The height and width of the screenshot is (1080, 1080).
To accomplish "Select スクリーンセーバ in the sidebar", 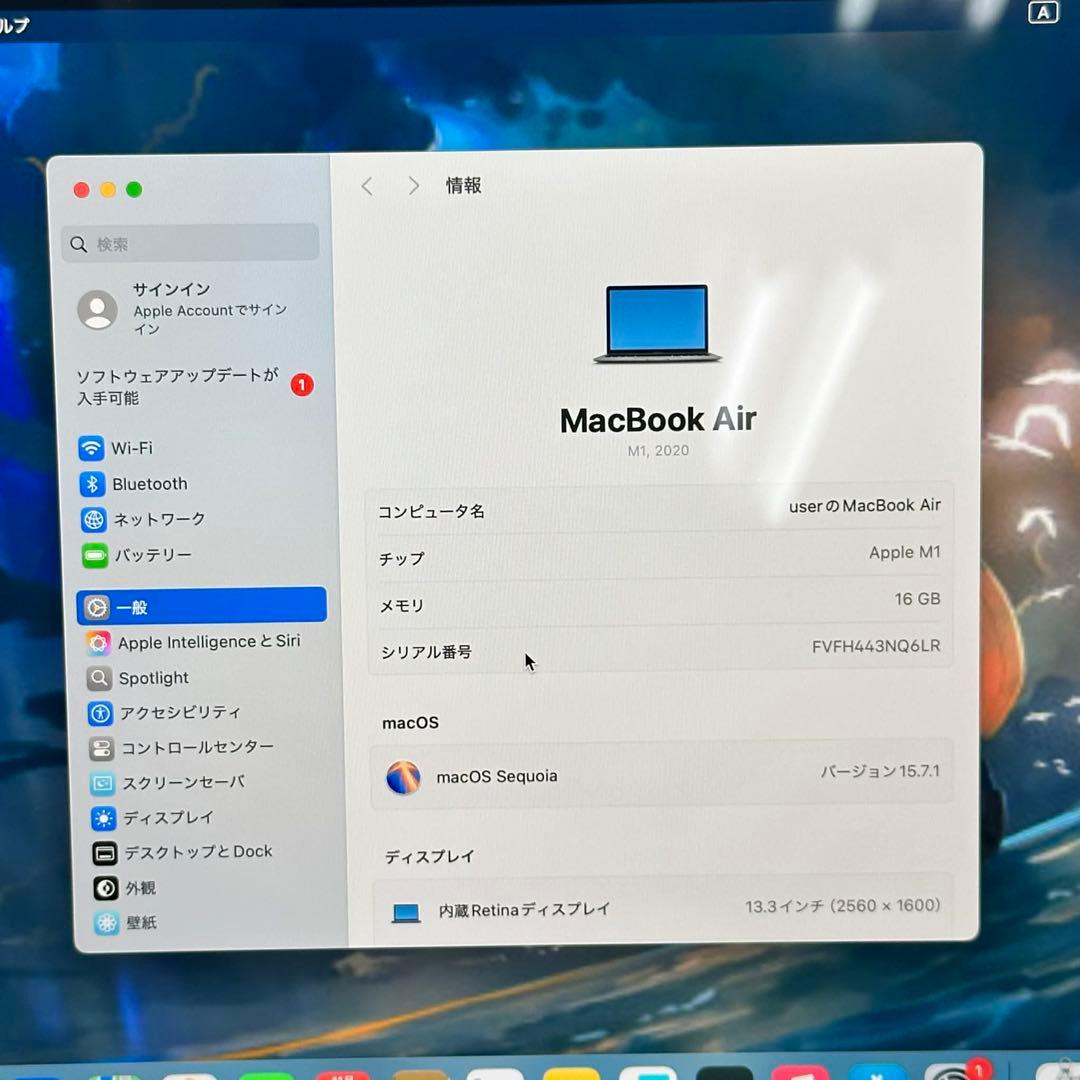I will (x=185, y=783).
